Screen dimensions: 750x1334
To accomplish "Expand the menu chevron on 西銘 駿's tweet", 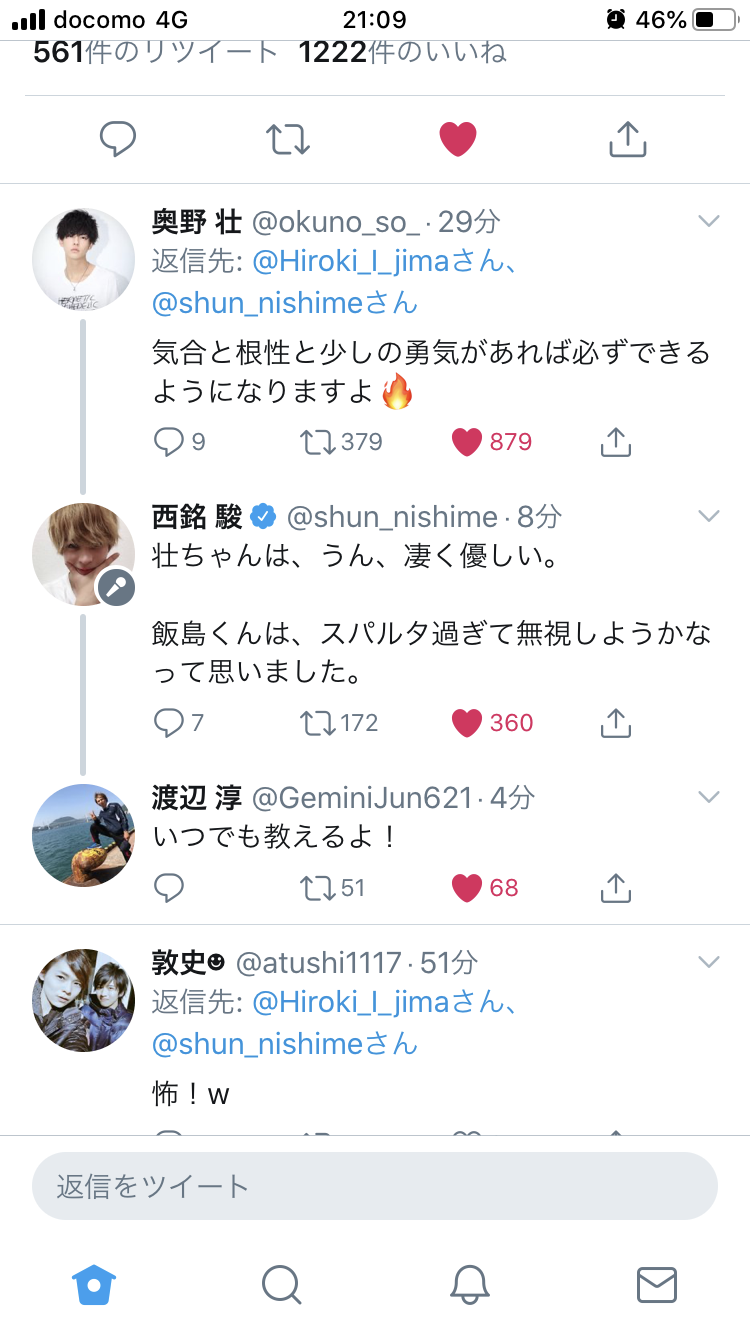I will click(x=708, y=516).
